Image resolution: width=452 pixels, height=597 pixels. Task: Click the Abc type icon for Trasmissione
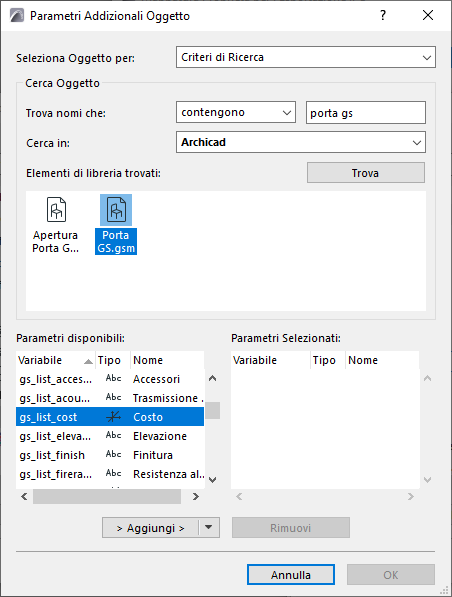[x=113, y=397]
